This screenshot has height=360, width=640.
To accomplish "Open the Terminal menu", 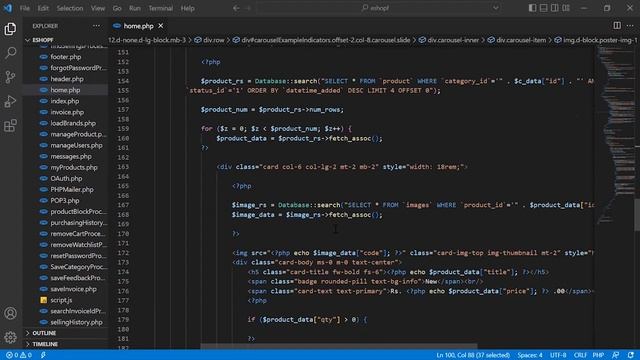I will (160, 8).
